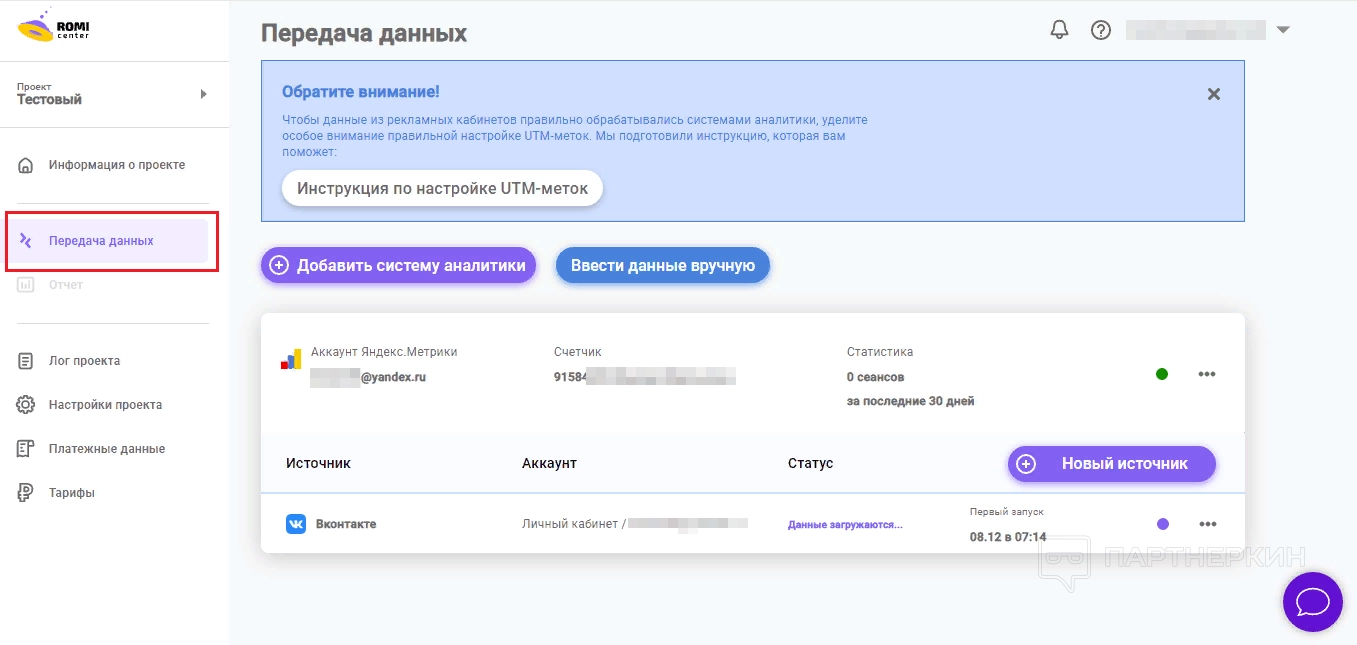
Task: Click the notifications bell icon
Action: tap(1059, 30)
